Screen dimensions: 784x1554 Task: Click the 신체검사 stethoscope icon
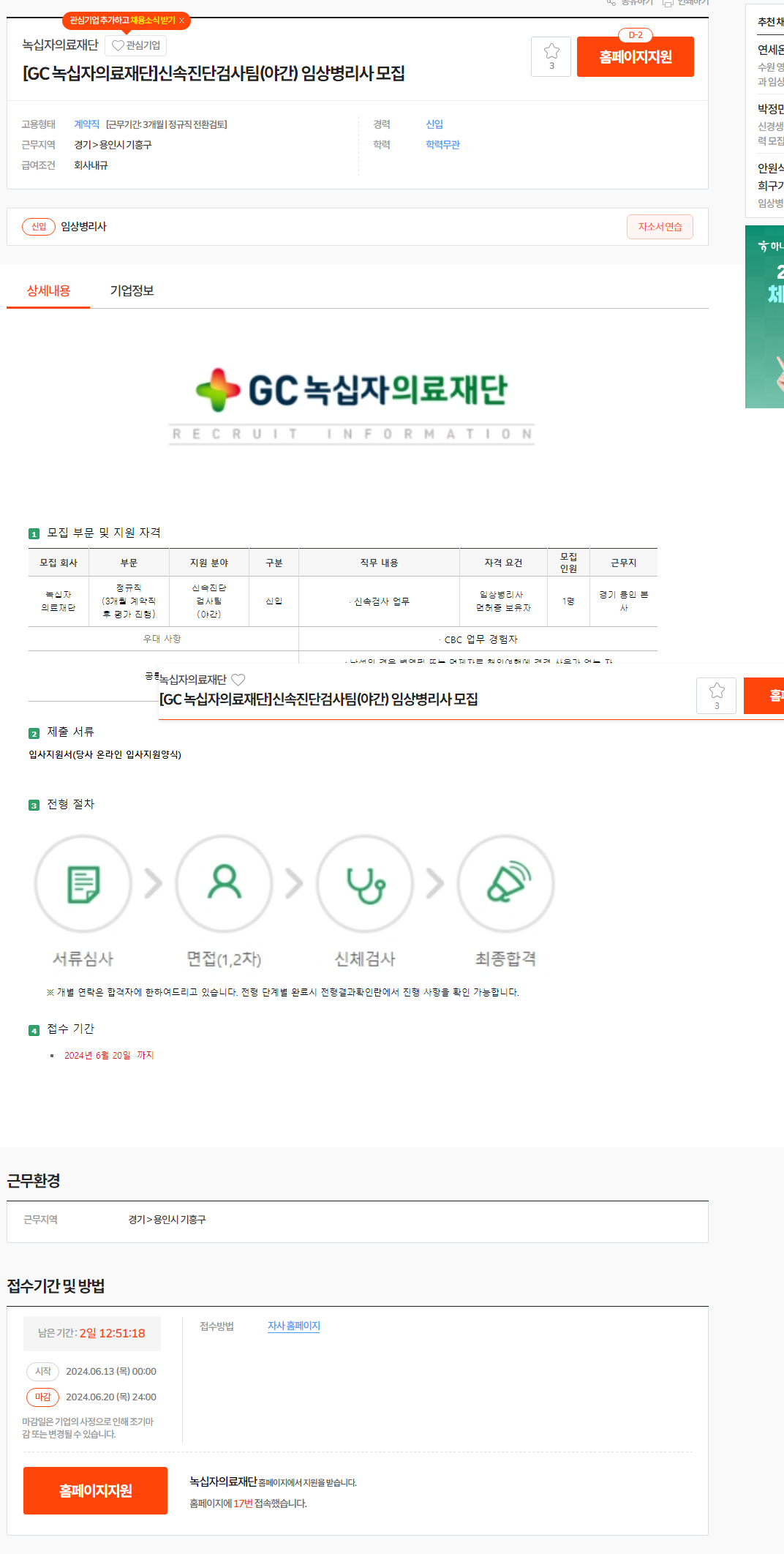click(365, 884)
